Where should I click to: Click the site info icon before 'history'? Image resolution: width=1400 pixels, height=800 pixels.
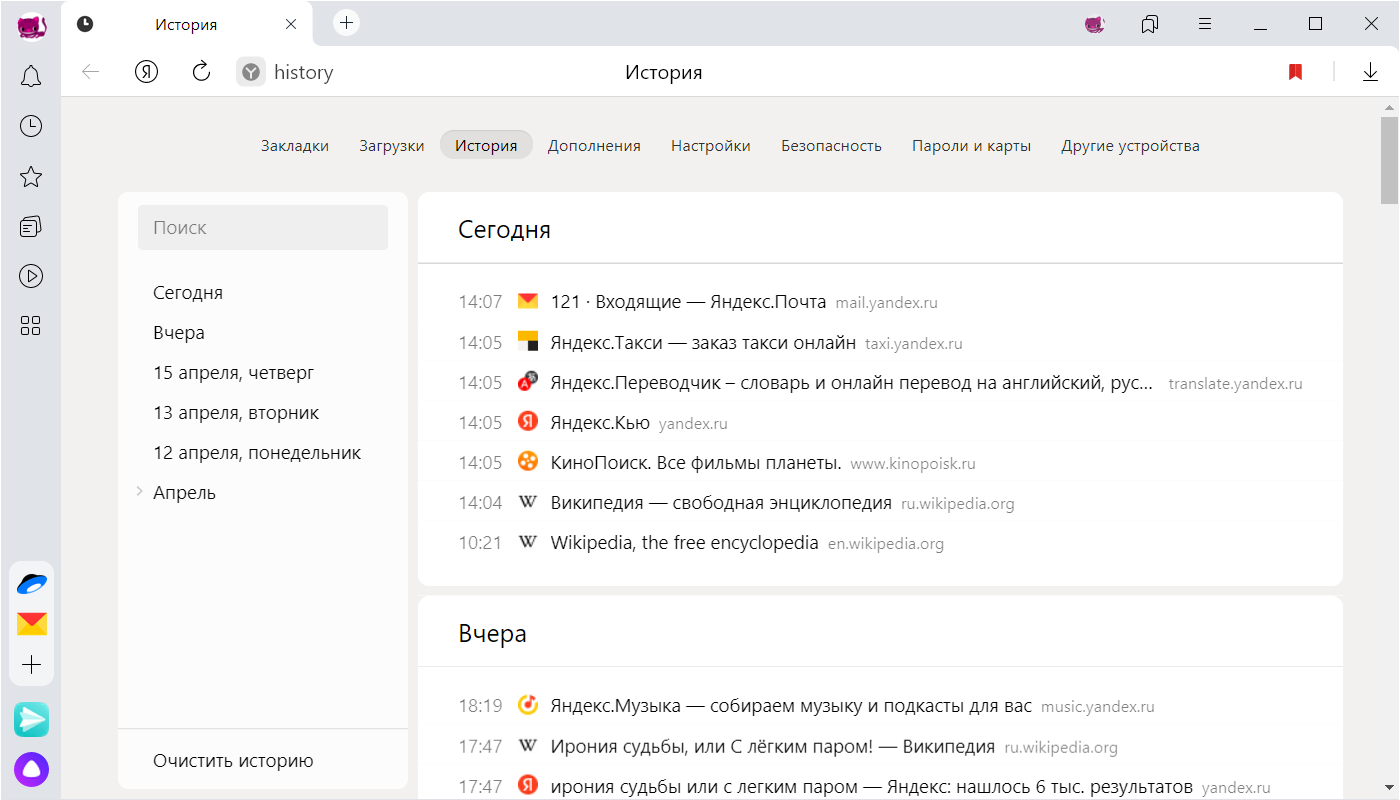click(251, 72)
